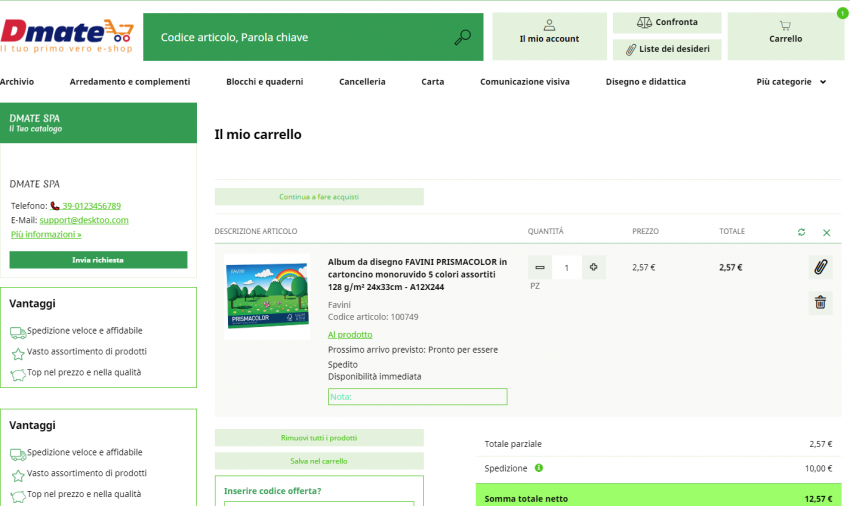
Task: Open Comunicazione visiva category
Action: 525,82
